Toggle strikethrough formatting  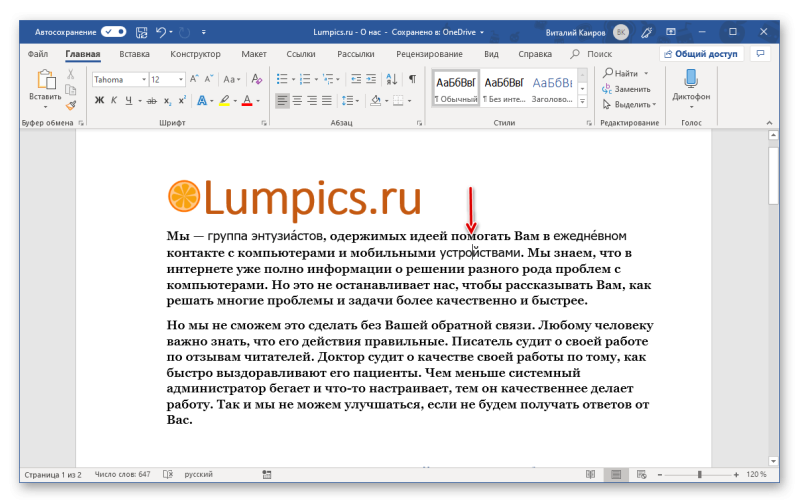click(152, 101)
